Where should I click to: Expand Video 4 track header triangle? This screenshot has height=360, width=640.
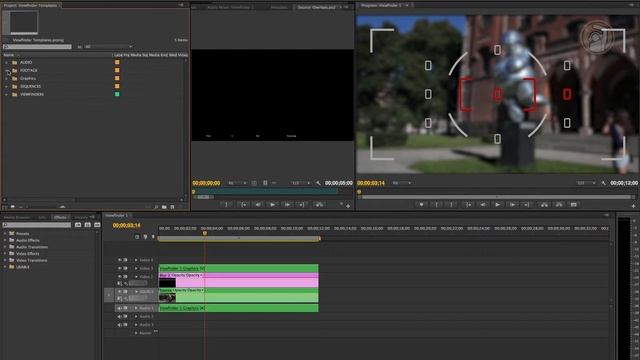pos(136,260)
